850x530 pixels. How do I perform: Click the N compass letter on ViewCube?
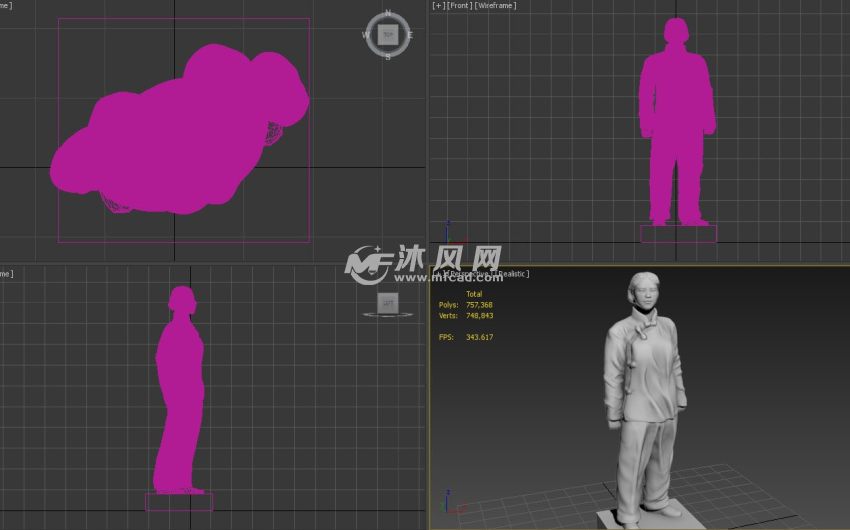(x=388, y=14)
